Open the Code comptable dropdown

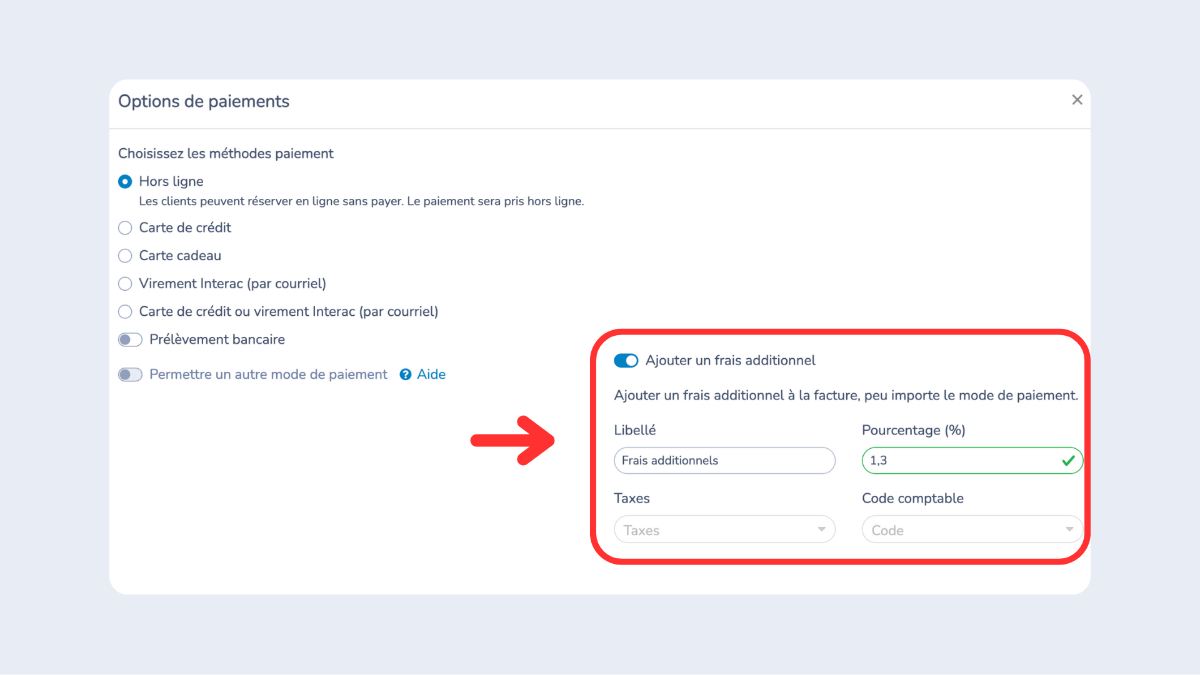972,530
